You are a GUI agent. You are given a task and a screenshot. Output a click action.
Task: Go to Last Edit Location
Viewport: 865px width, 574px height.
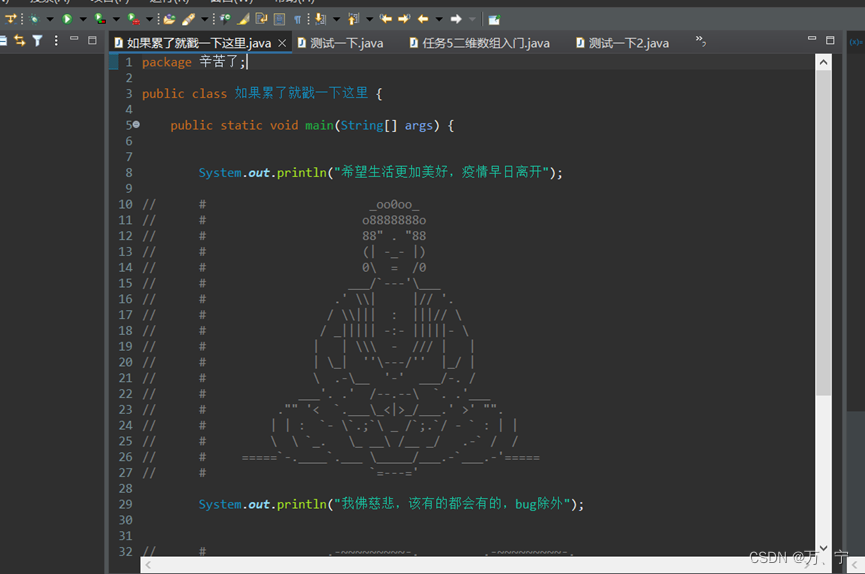(x=386, y=19)
